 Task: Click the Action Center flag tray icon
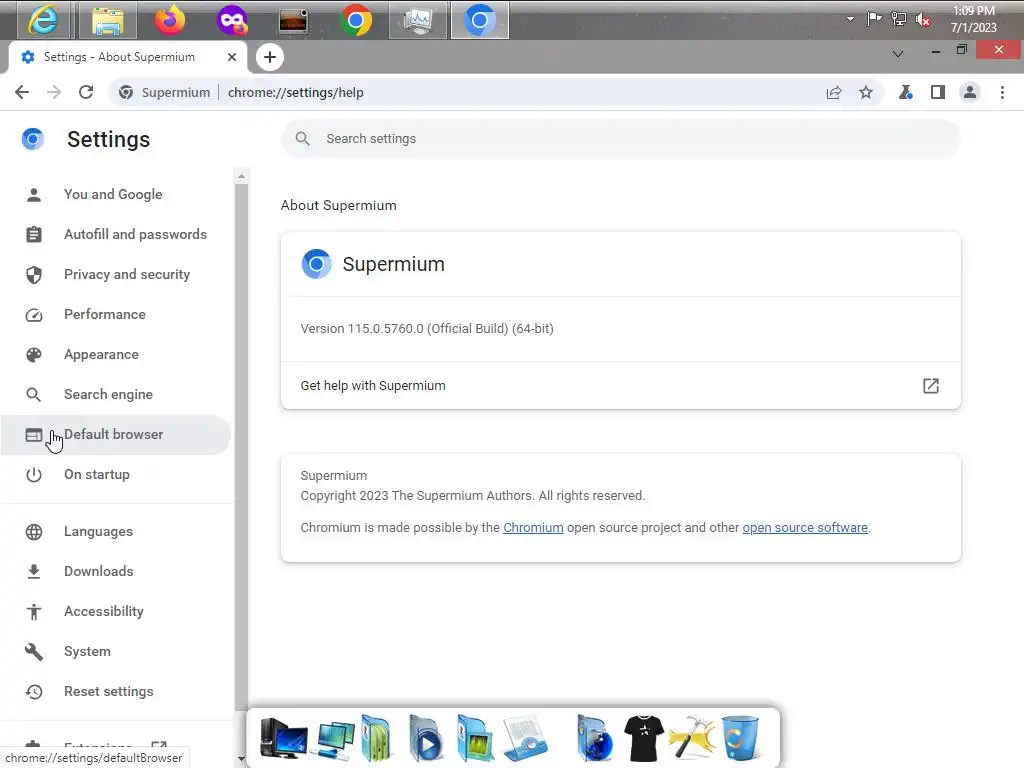click(874, 19)
